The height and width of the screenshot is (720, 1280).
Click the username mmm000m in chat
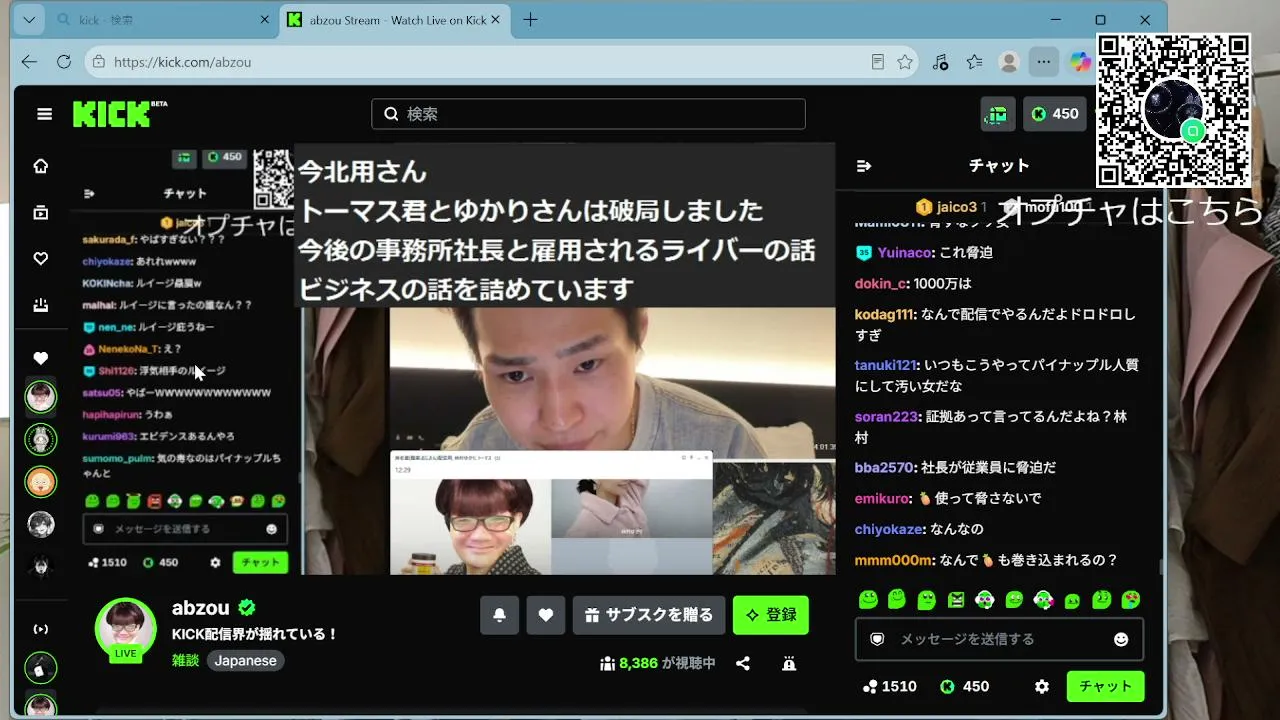click(894, 560)
